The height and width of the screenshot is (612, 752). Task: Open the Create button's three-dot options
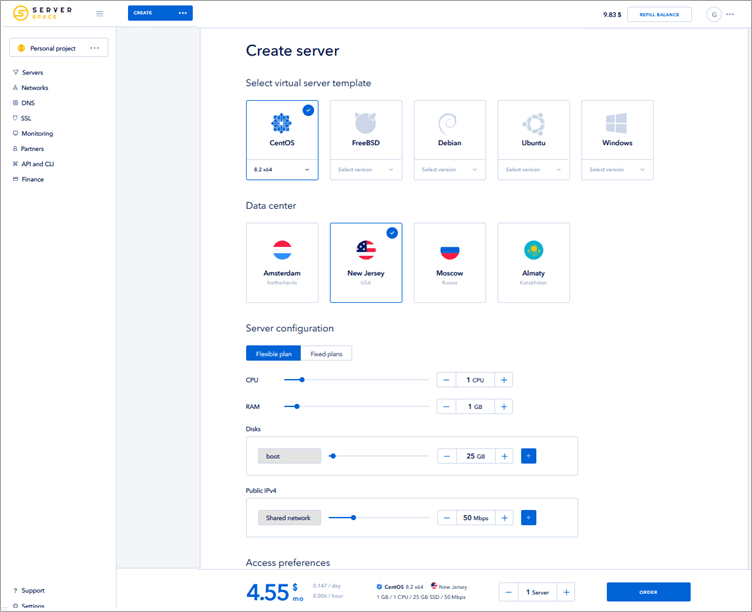point(183,13)
